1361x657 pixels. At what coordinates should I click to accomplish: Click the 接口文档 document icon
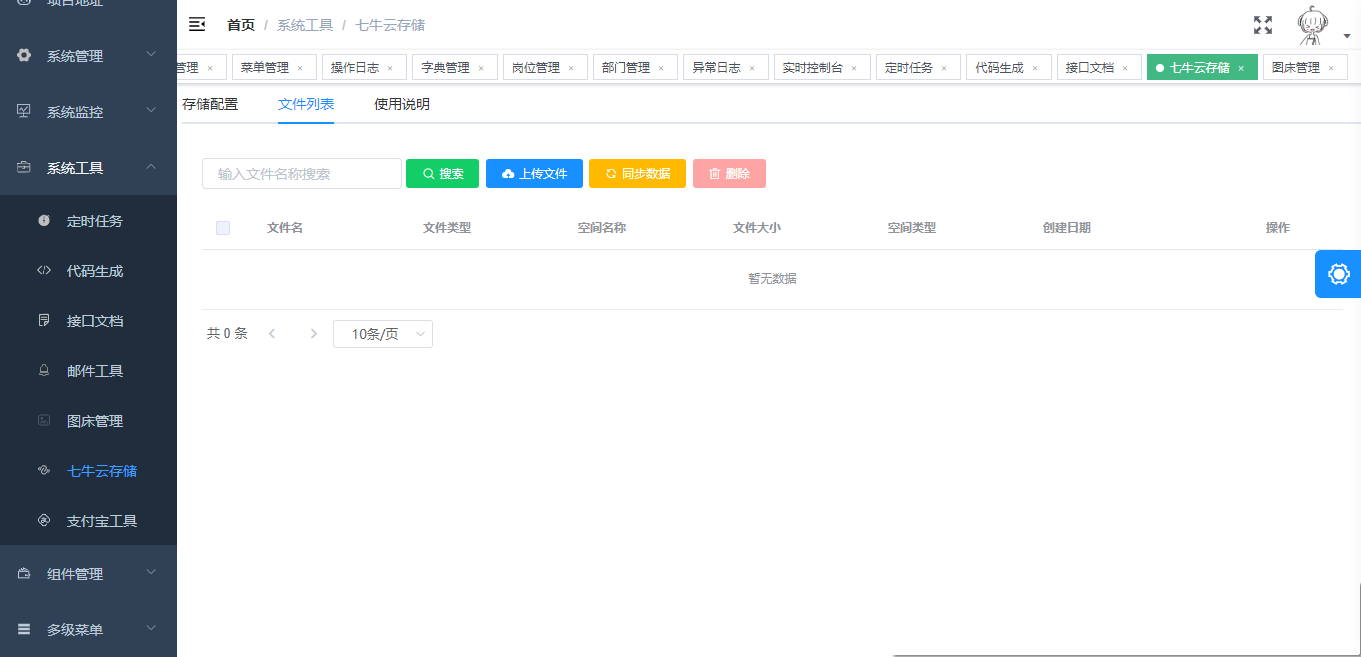44,320
